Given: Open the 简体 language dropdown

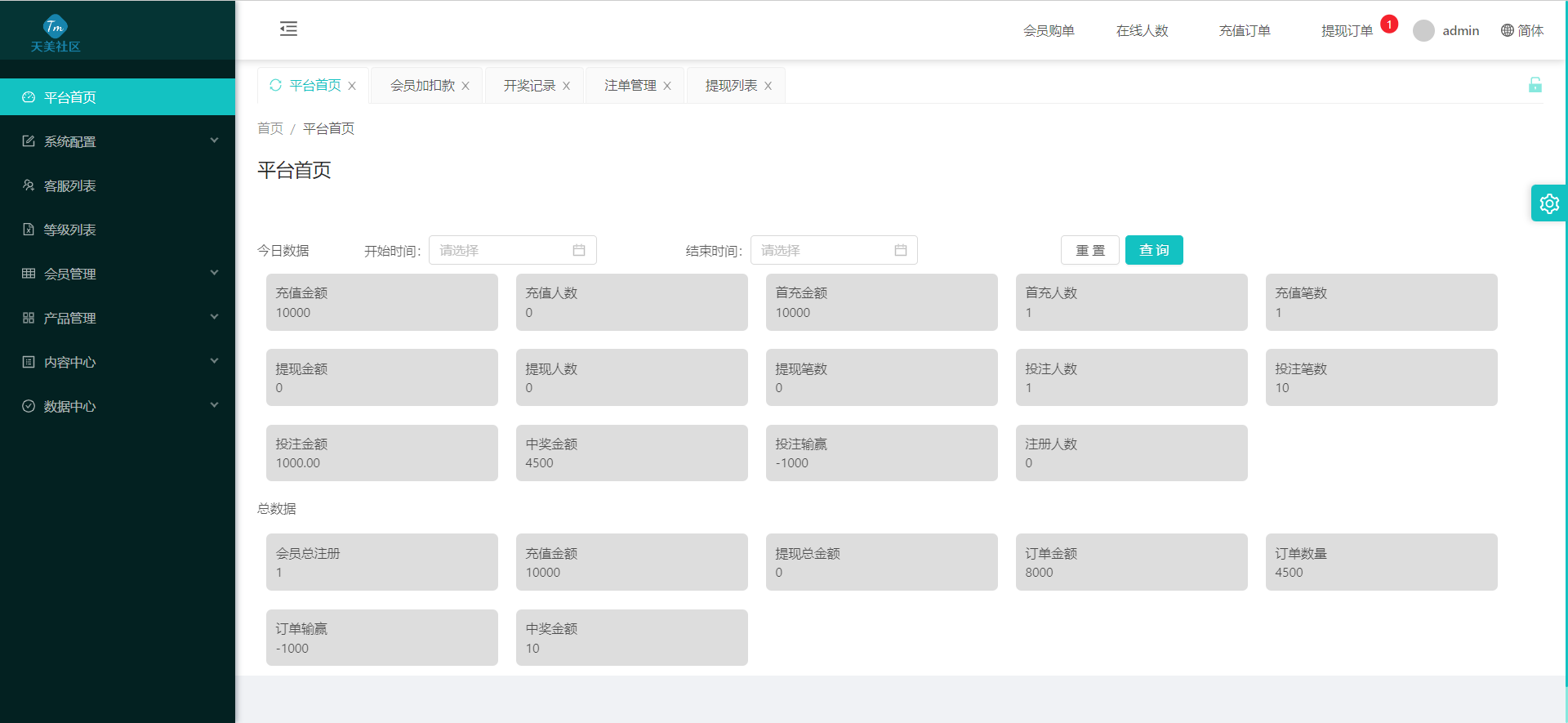Looking at the screenshot, I should click(x=1522, y=30).
